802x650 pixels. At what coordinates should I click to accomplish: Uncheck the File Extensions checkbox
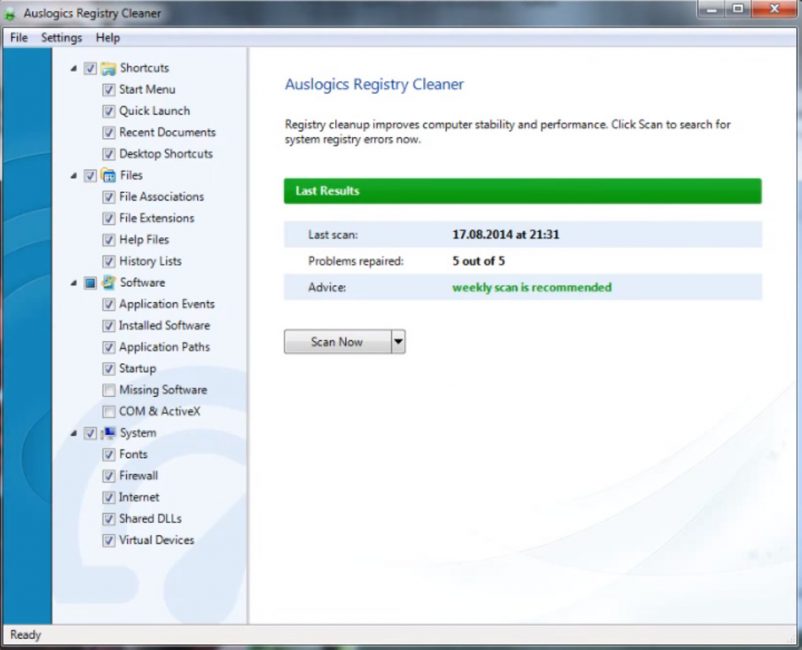point(108,219)
